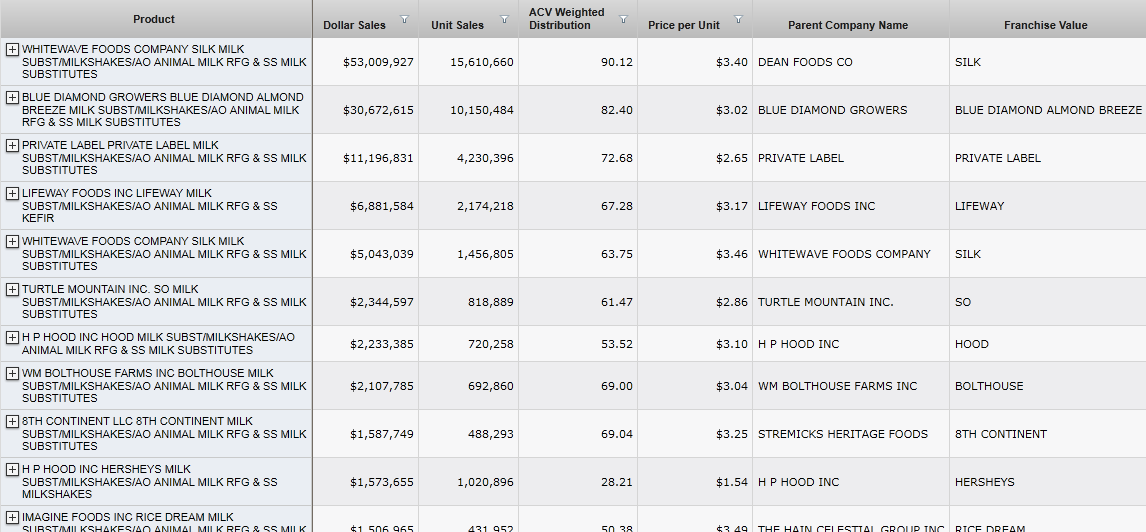Expand the Lifeway Foods Kefir row

[x=12, y=194]
